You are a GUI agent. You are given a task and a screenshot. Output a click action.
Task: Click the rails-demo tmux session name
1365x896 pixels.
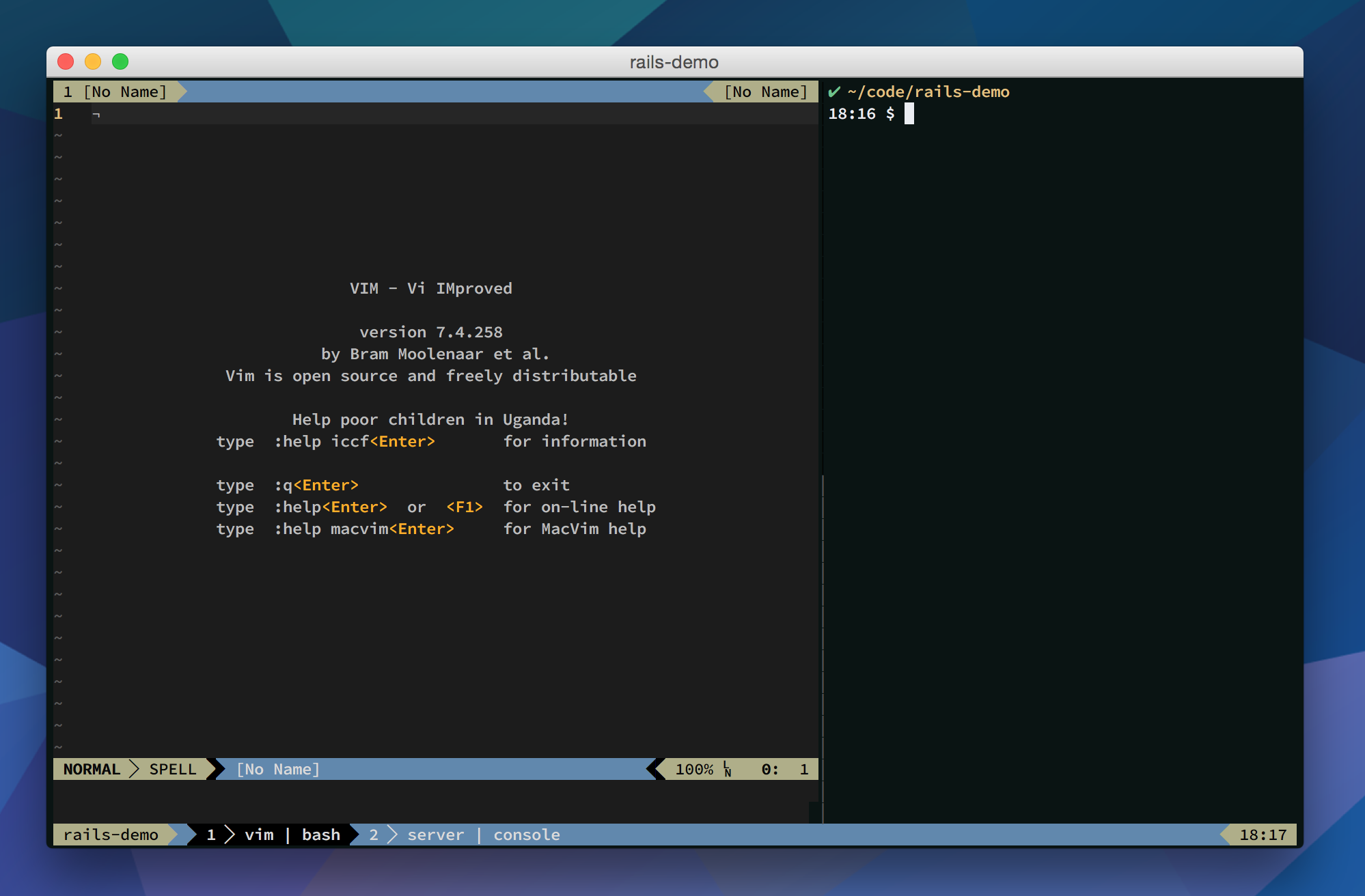point(111,835)
